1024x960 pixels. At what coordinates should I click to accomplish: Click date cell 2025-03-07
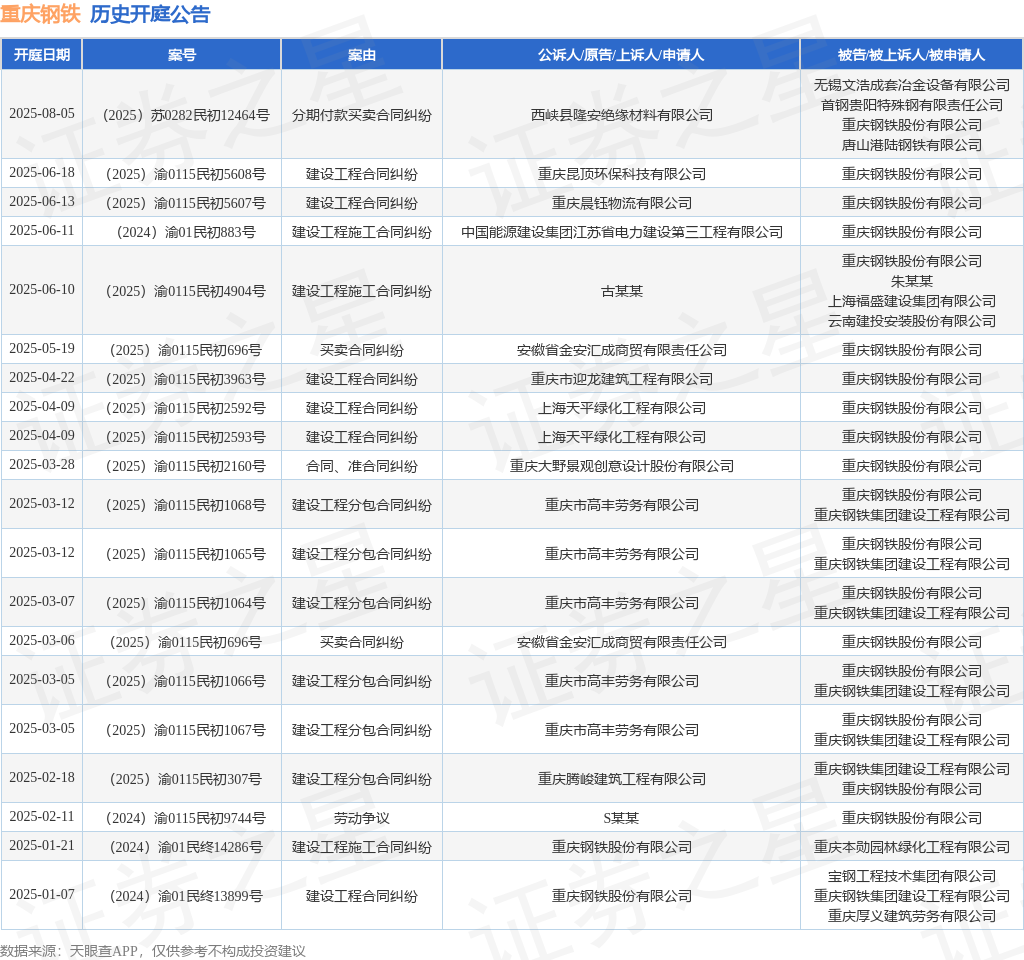[x=42, y=601]
